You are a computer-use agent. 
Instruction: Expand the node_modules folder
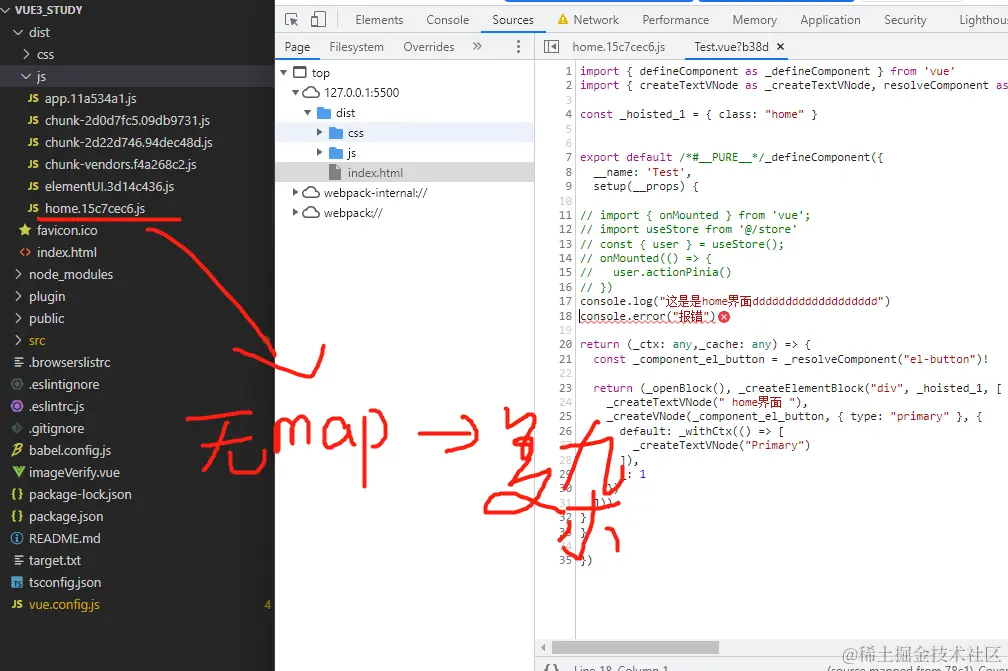point(18,274)
